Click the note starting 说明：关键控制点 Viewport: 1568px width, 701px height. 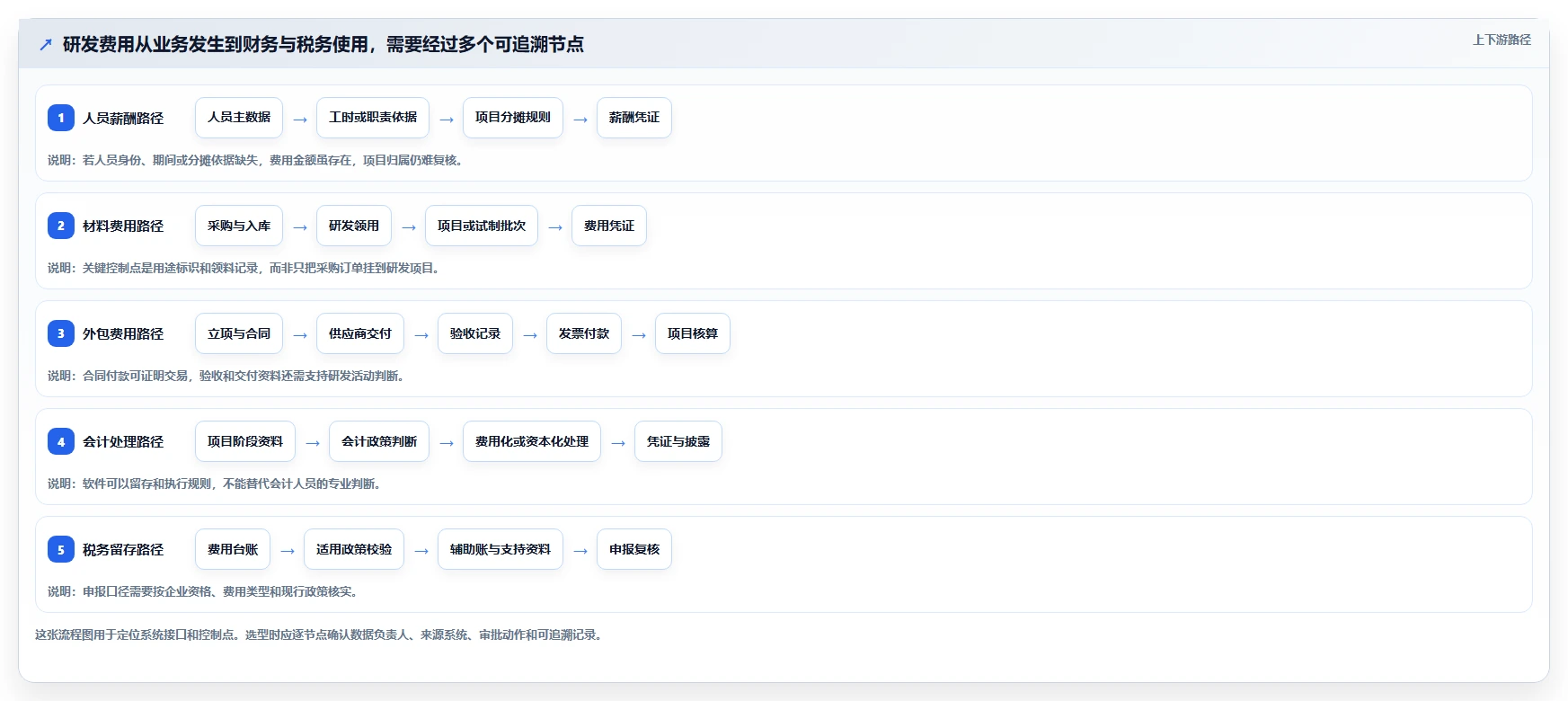[x=244, y=268]
